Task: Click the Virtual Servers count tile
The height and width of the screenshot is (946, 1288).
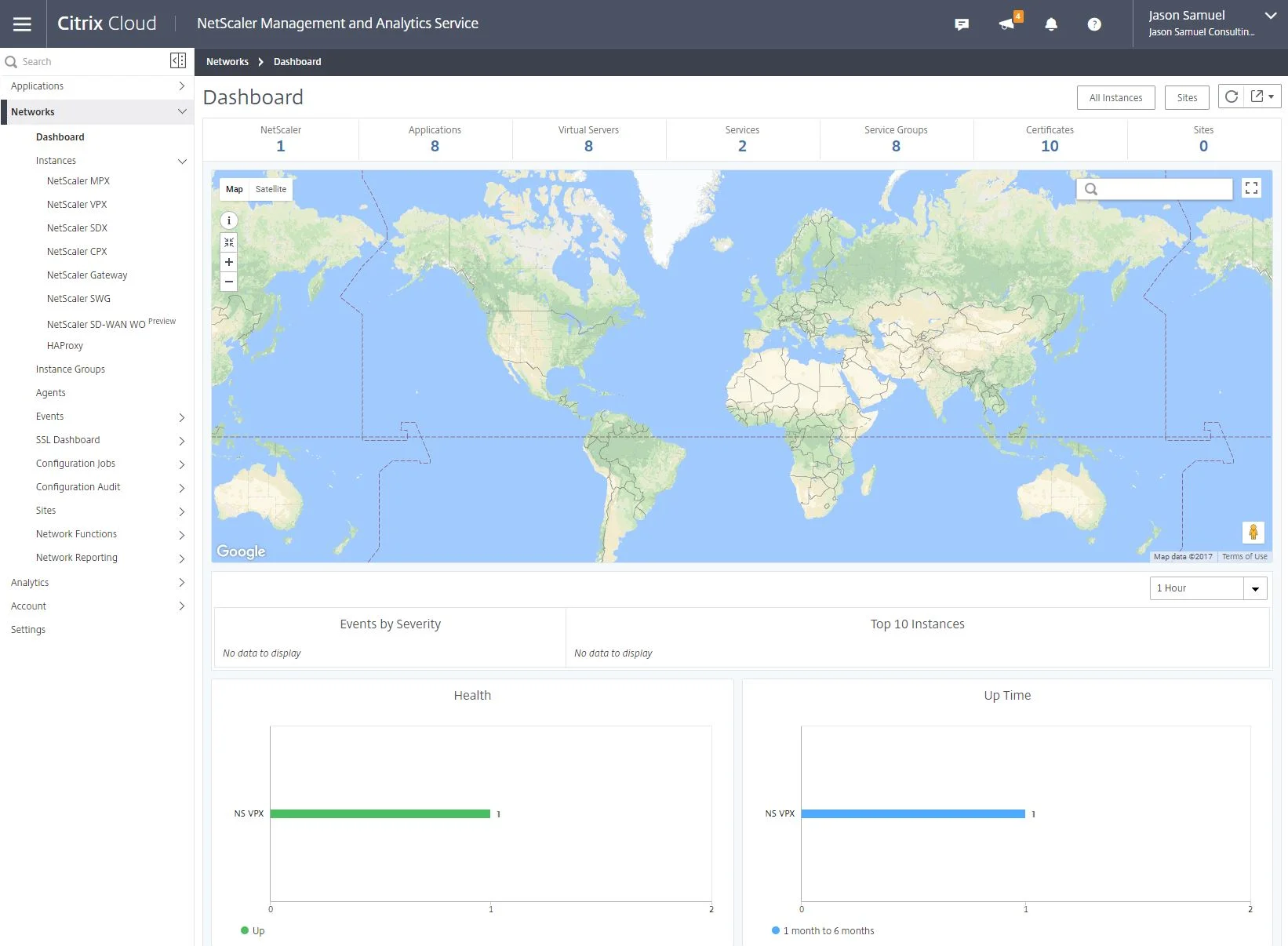Action: (588, 140)
